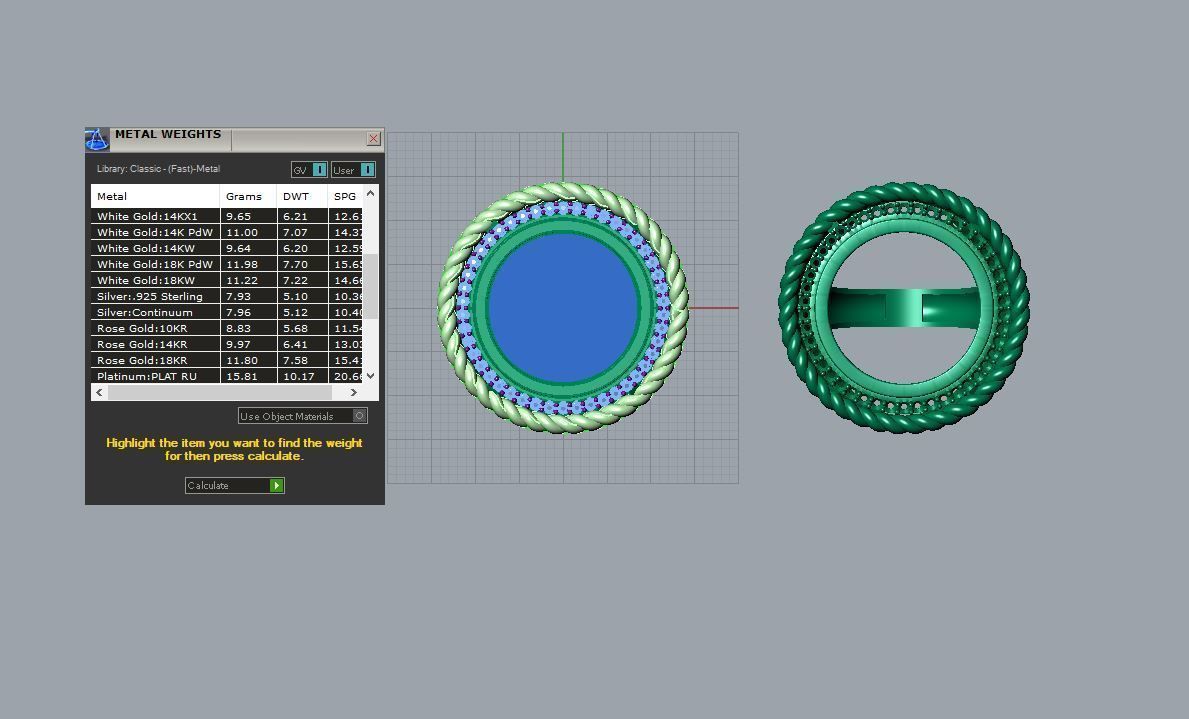Click the twisted rope bezel in the top view

click(x=563, y=189)
